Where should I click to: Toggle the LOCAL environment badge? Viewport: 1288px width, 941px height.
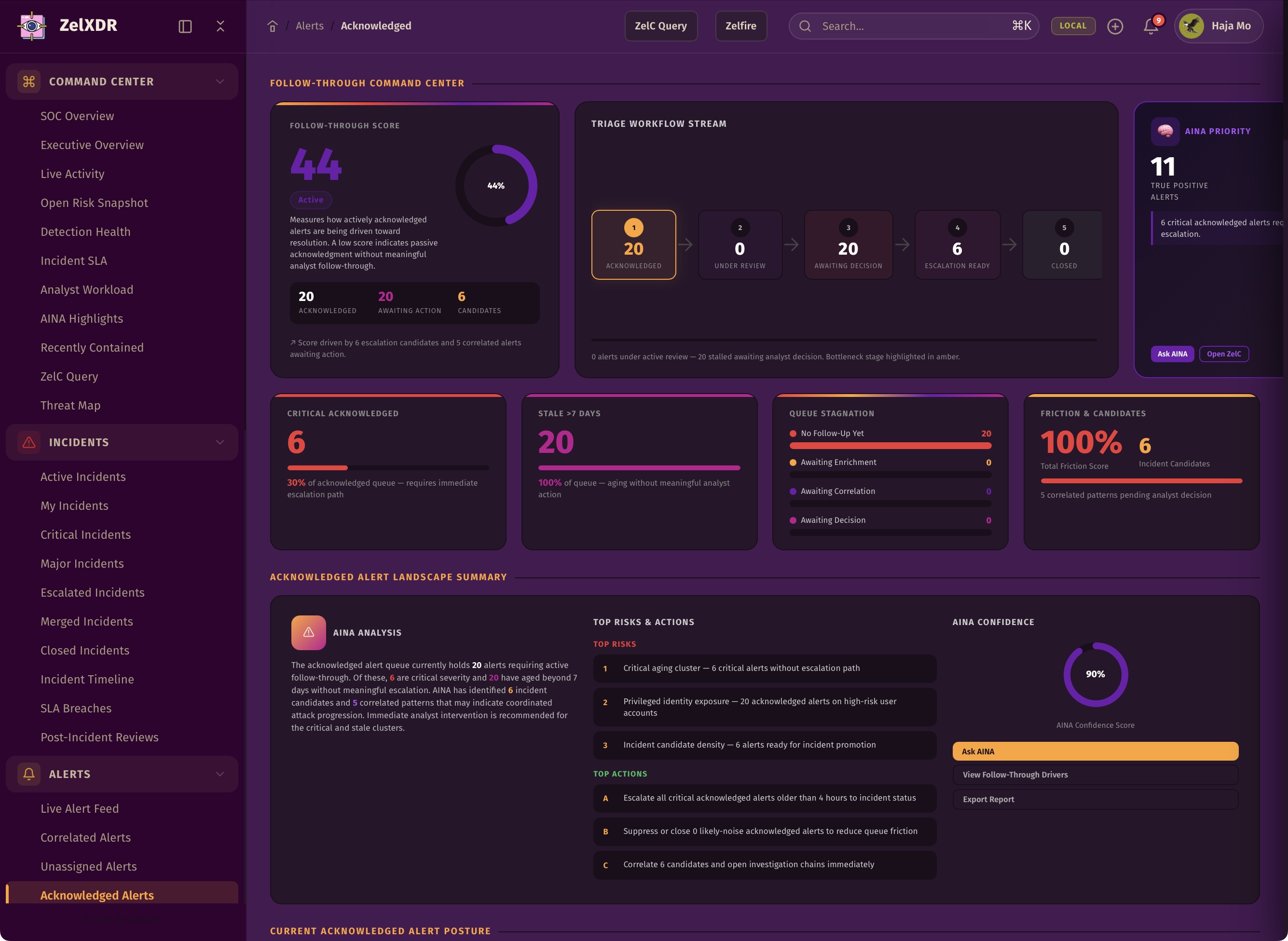coord(1073,26)
